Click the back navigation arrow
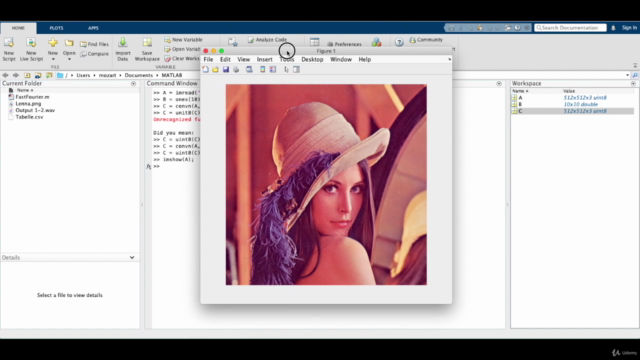Image resolution: width=640 pixels, height=360 pixels. click(5, 75)
